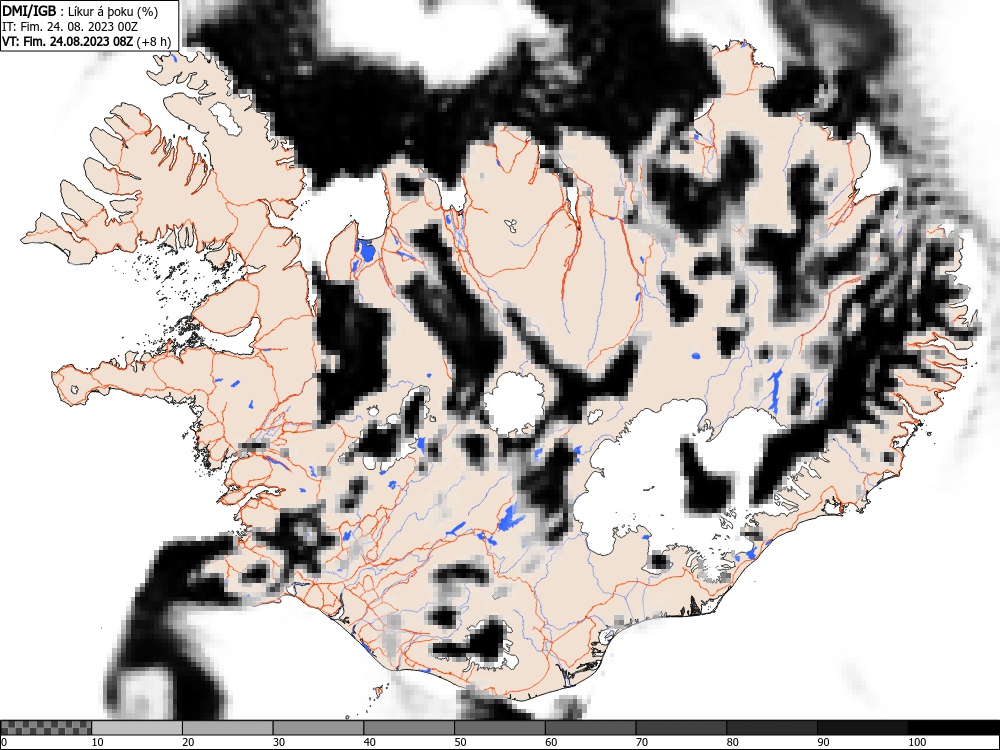Click the legend label "20"
Image resolution: width=1000 pixels, height=750 pixels.
(188, 742)
